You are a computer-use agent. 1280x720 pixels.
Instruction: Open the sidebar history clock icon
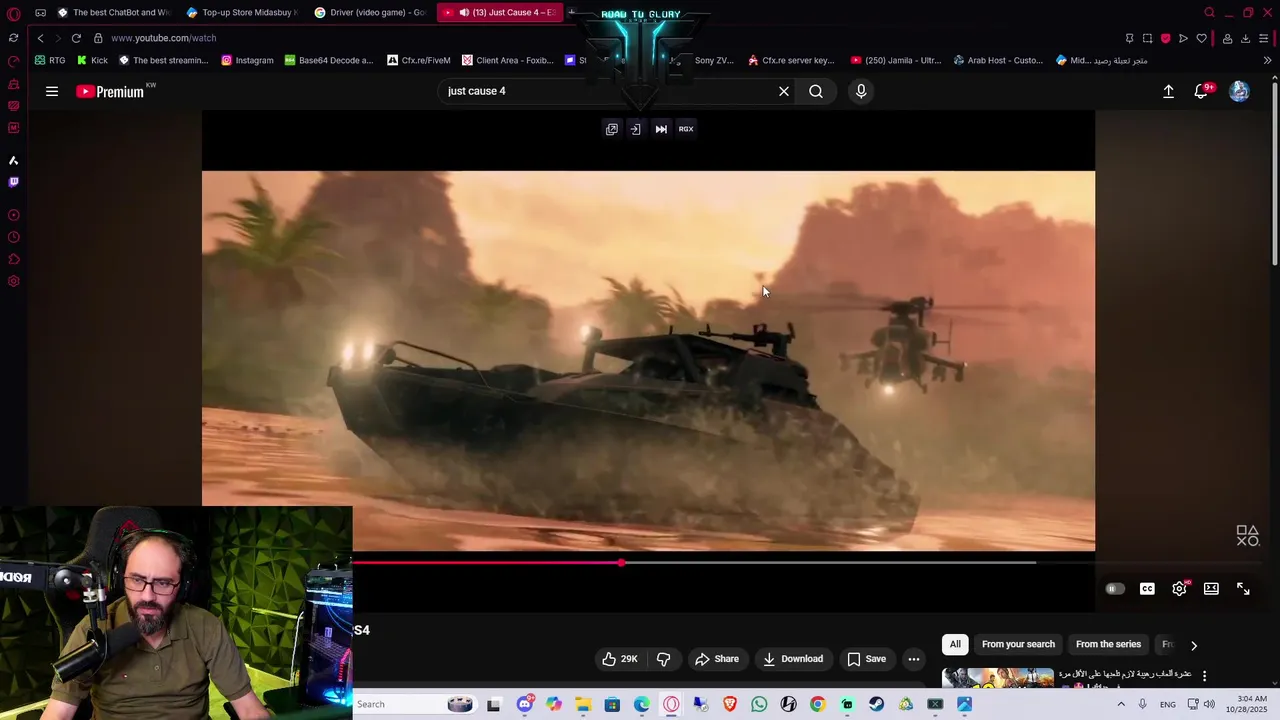(13, 237)
